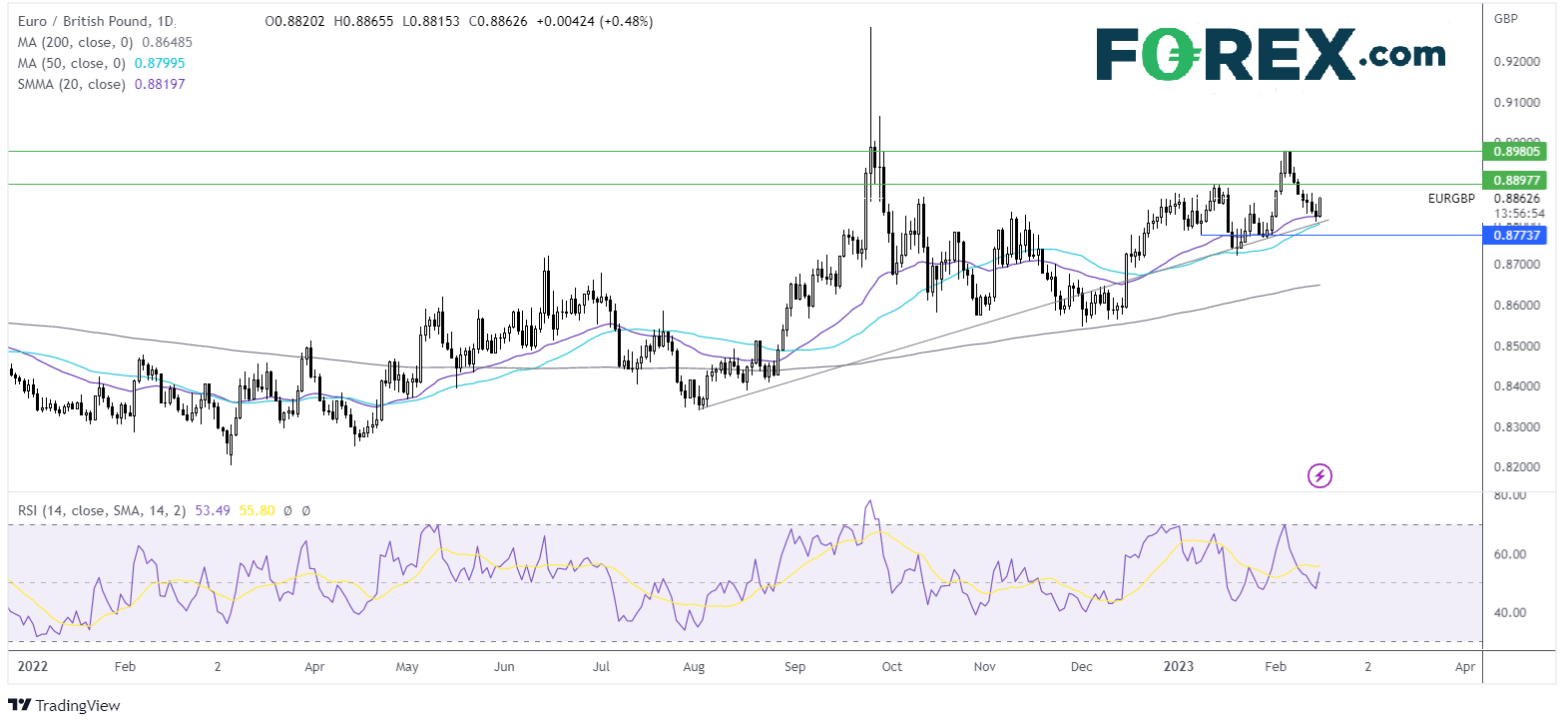Select the MA (50, close, 0) indicator legend
The image size is (1568, 725).
(x=72, y=63)
